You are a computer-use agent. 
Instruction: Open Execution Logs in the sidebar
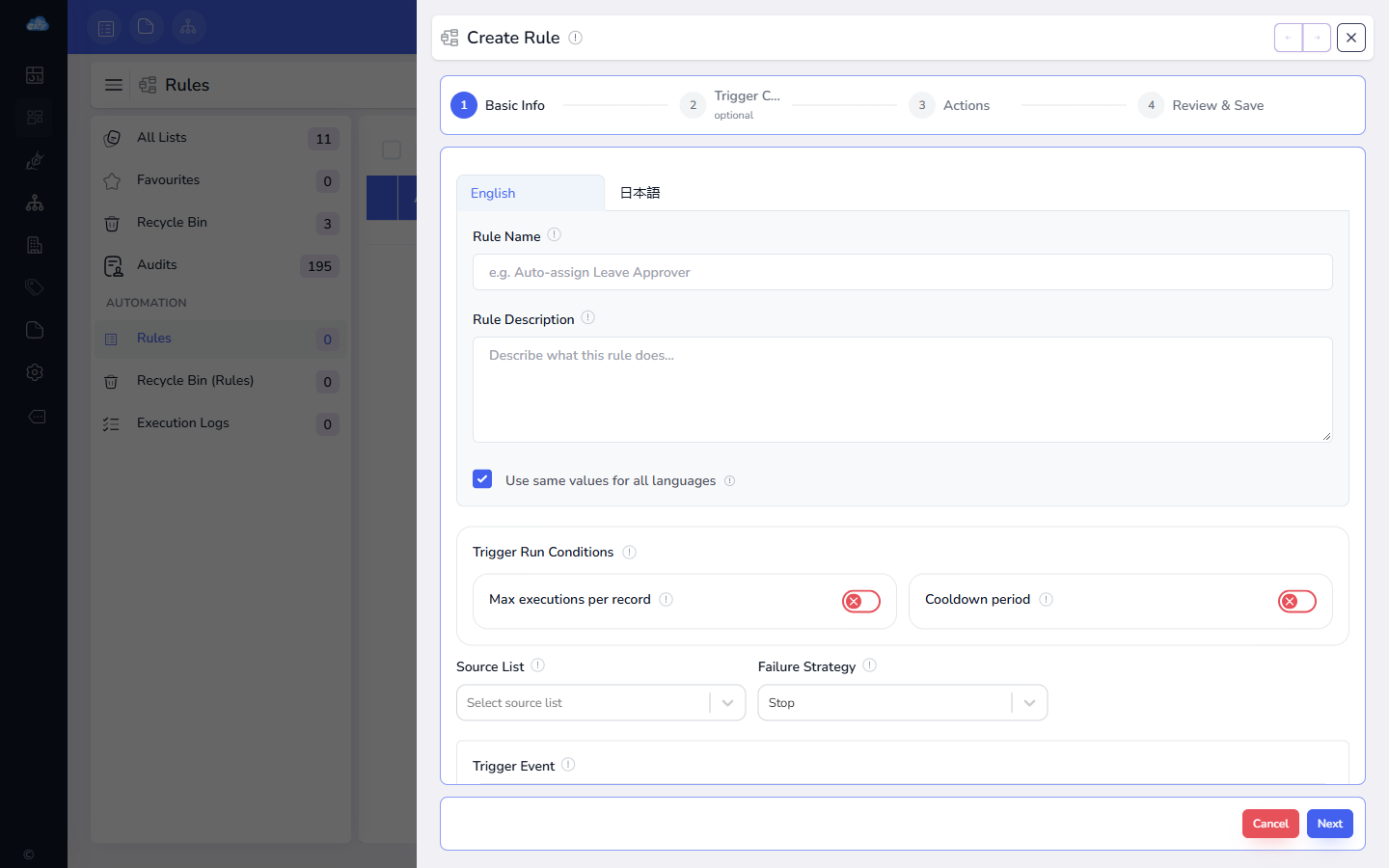pyautogui.click(x=221, y=423)
